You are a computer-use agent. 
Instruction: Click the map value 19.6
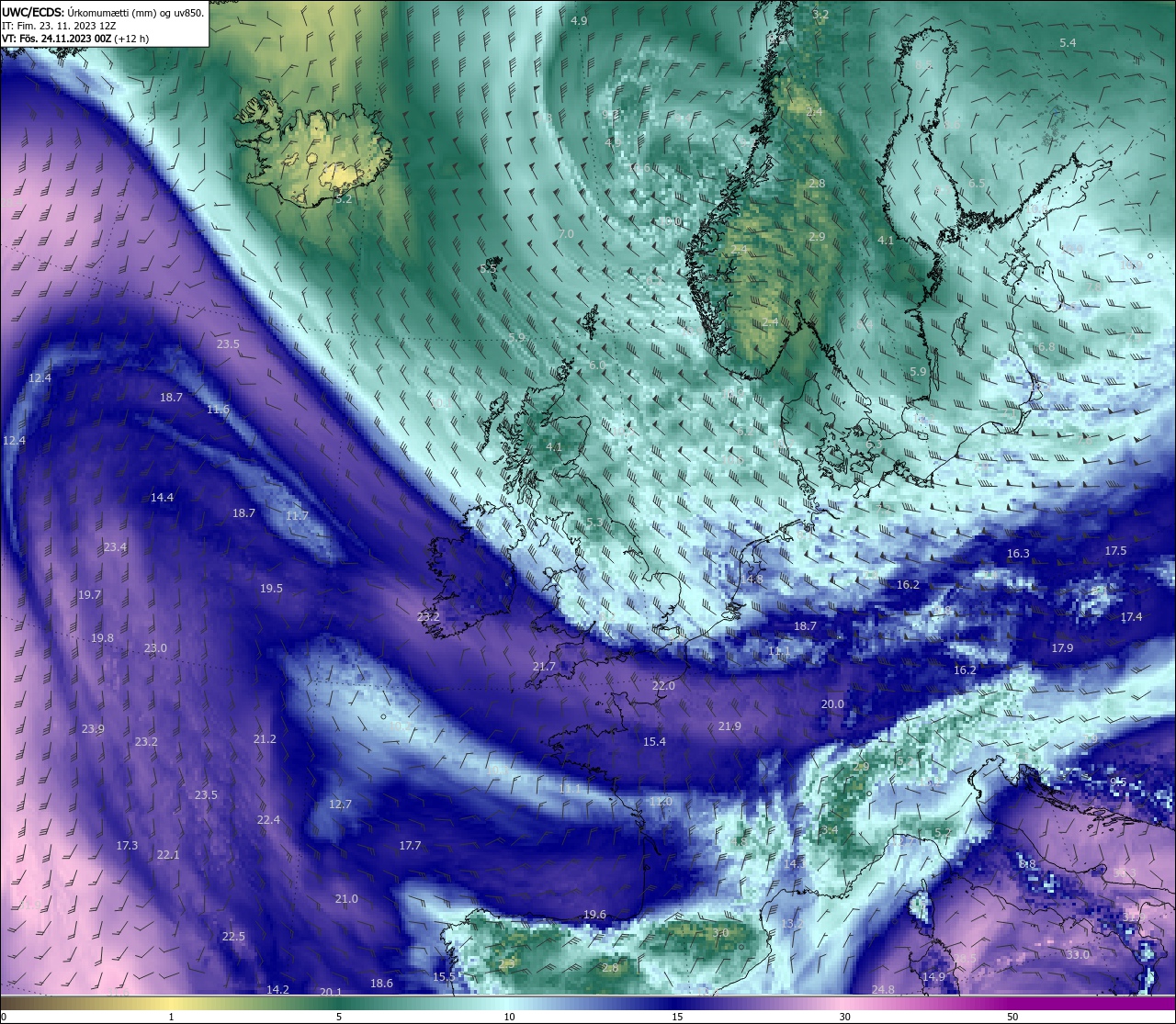[594, 915]
